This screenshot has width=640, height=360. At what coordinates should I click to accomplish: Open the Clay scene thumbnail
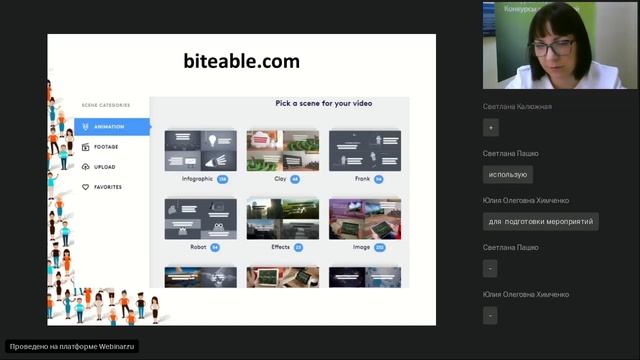tap(283, 151)
